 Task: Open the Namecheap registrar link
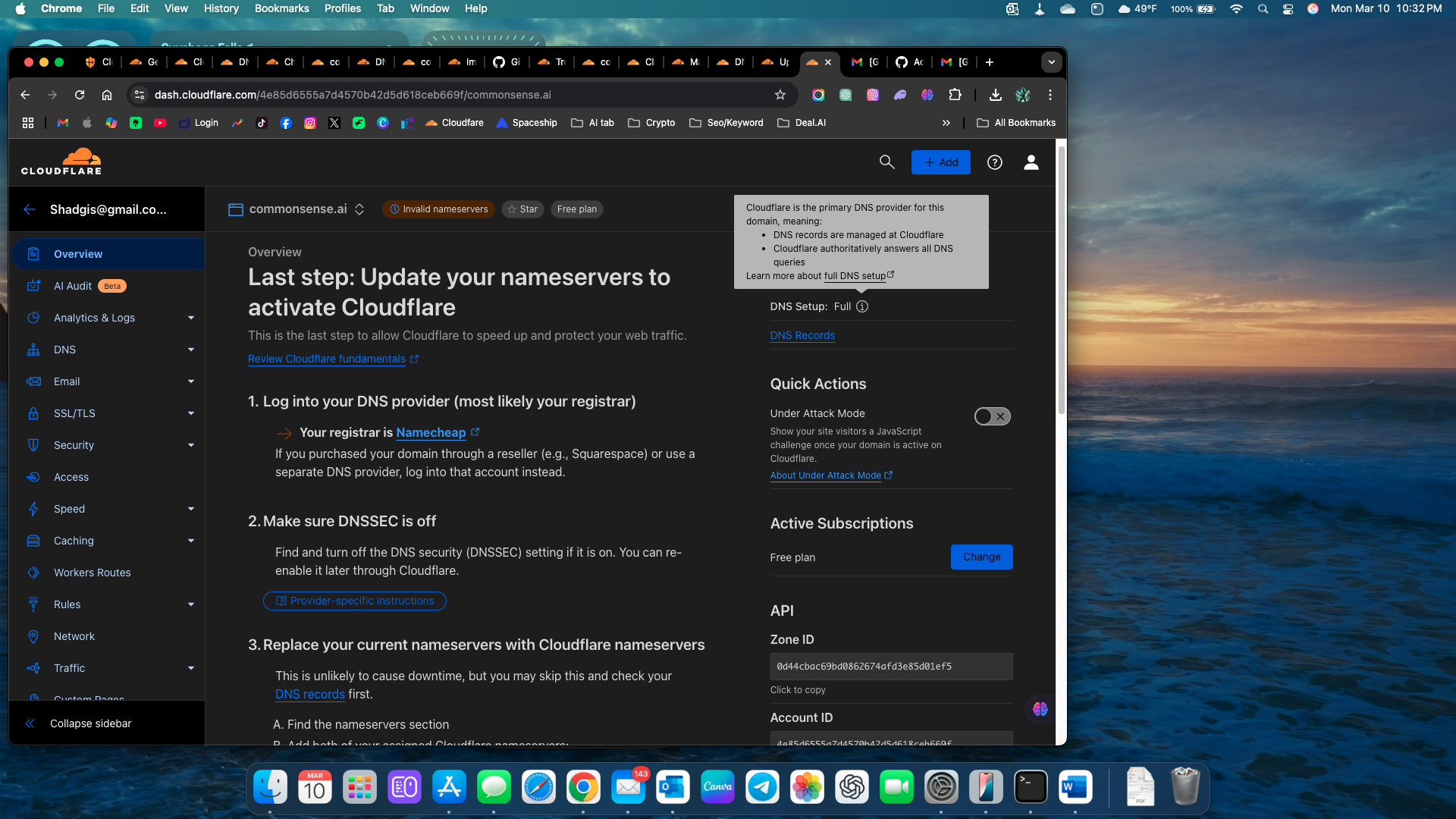(x=431, y=432)
